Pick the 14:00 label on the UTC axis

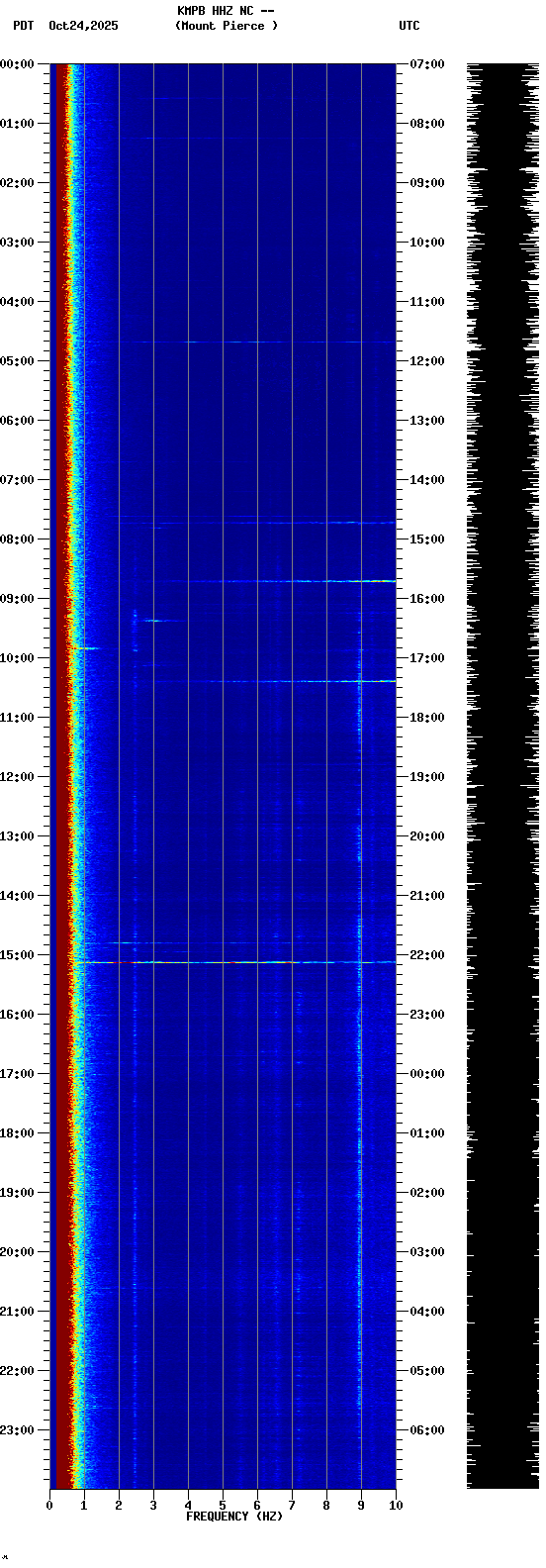(427, 480)
